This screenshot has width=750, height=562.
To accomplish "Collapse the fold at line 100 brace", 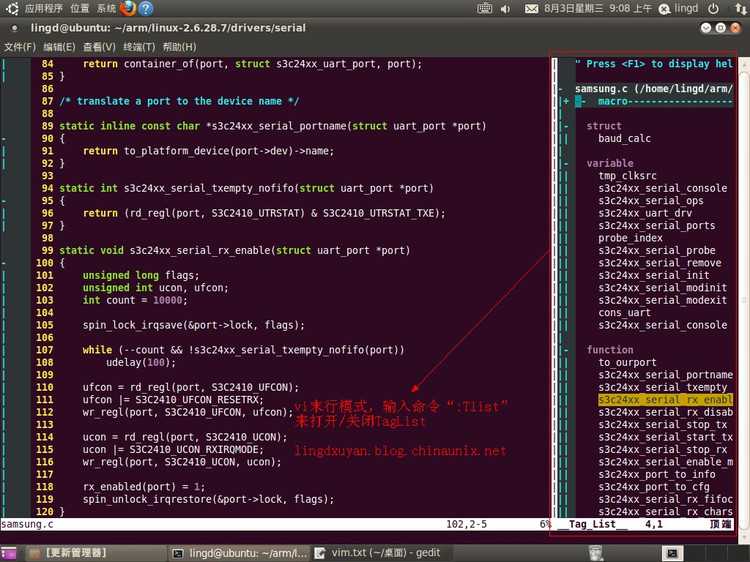I will click(x=4, y=263).
